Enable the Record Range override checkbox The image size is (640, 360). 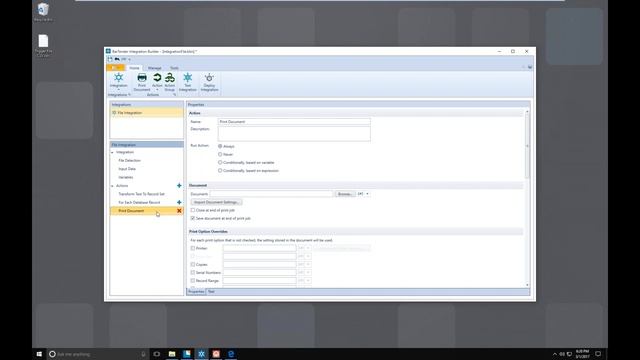coord(193,281)
